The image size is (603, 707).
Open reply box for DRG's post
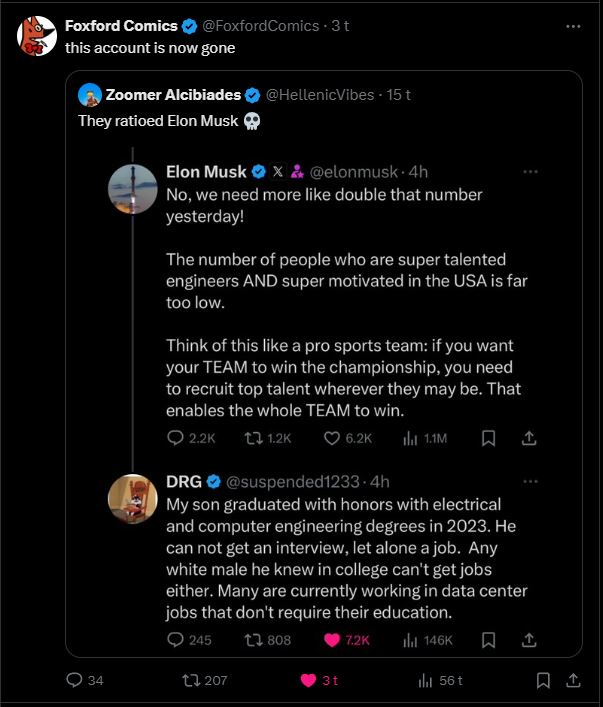pos(176,639)
